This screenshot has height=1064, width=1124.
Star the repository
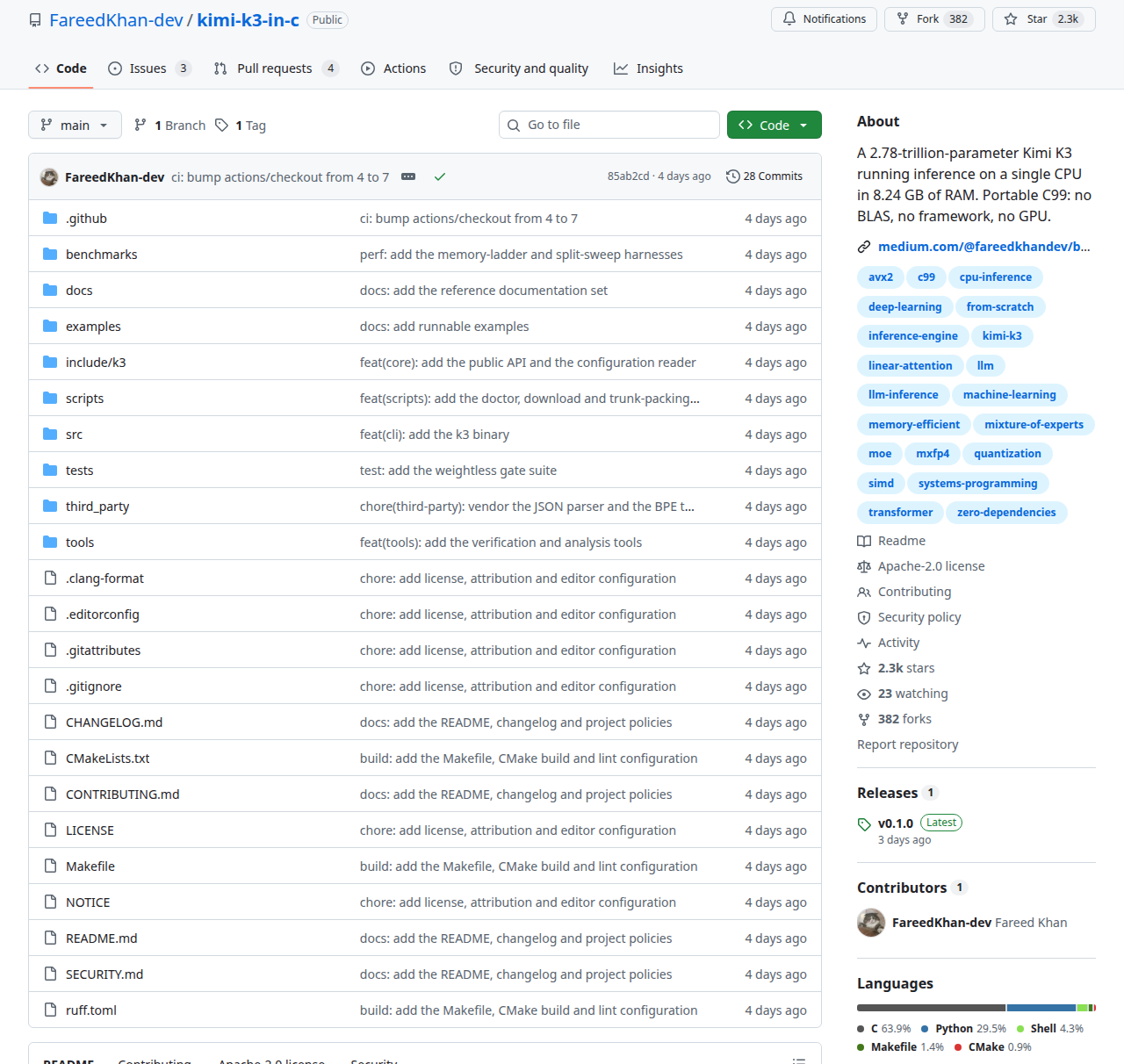(x=1044, y=18)
